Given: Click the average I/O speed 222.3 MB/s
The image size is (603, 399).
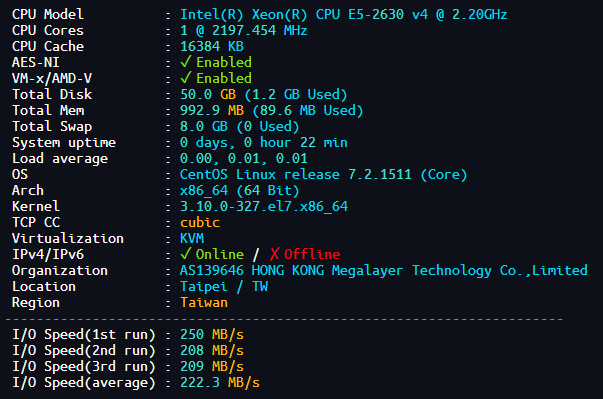Looking at the screenshot, I should [220, 382].
